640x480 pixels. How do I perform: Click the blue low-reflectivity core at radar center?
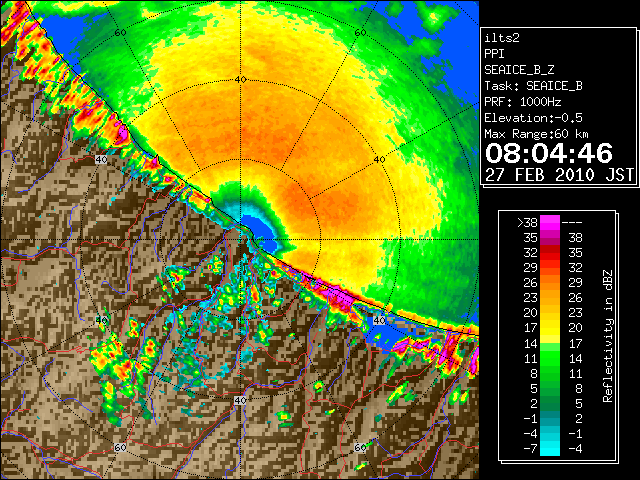click(259, 229)
